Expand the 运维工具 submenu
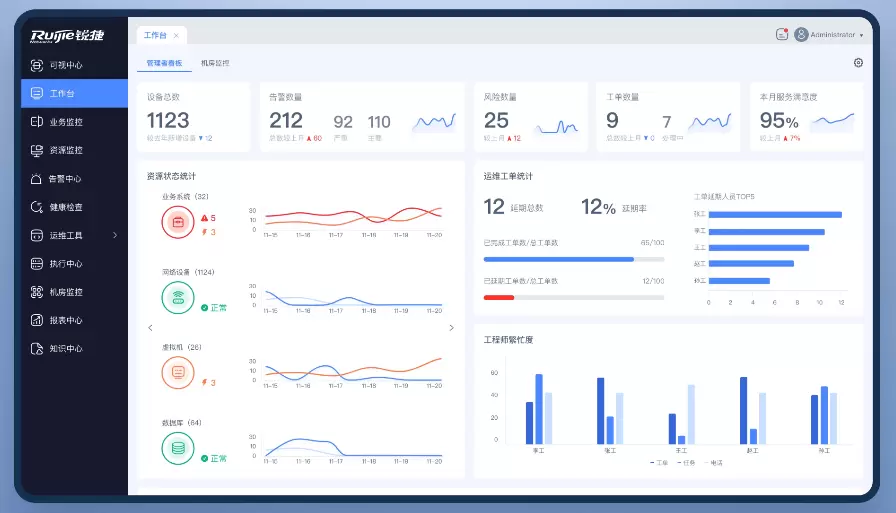896x513 pixels. tap(114, 235)
